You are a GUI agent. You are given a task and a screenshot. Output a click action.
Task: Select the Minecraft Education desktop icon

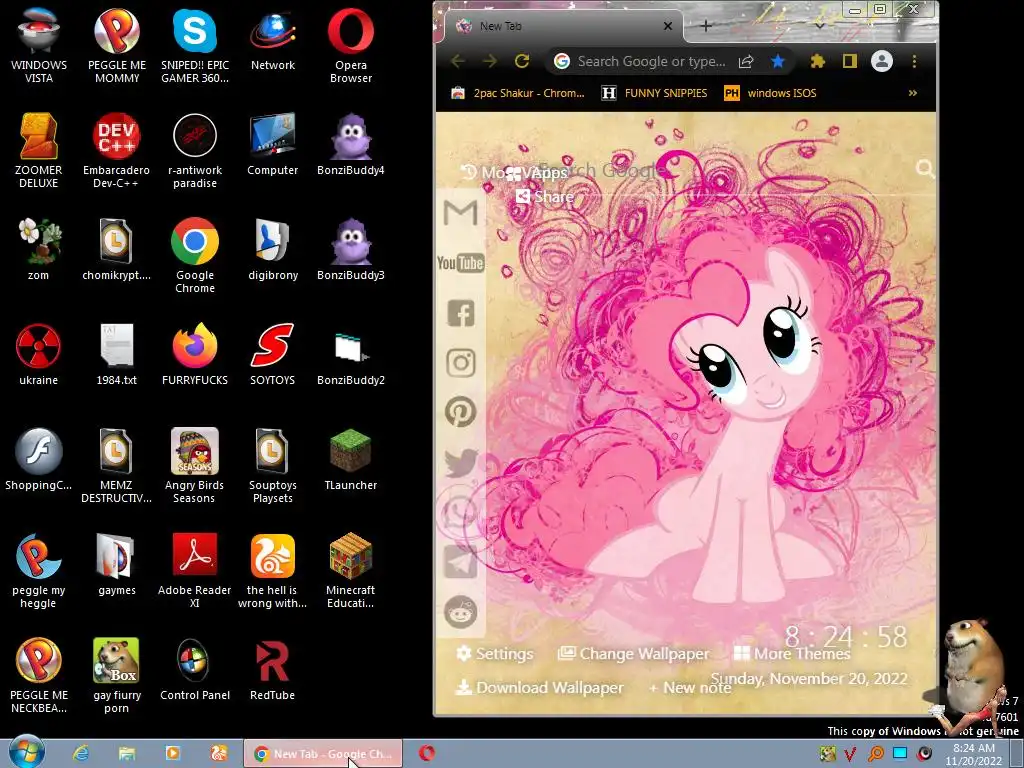351,570
